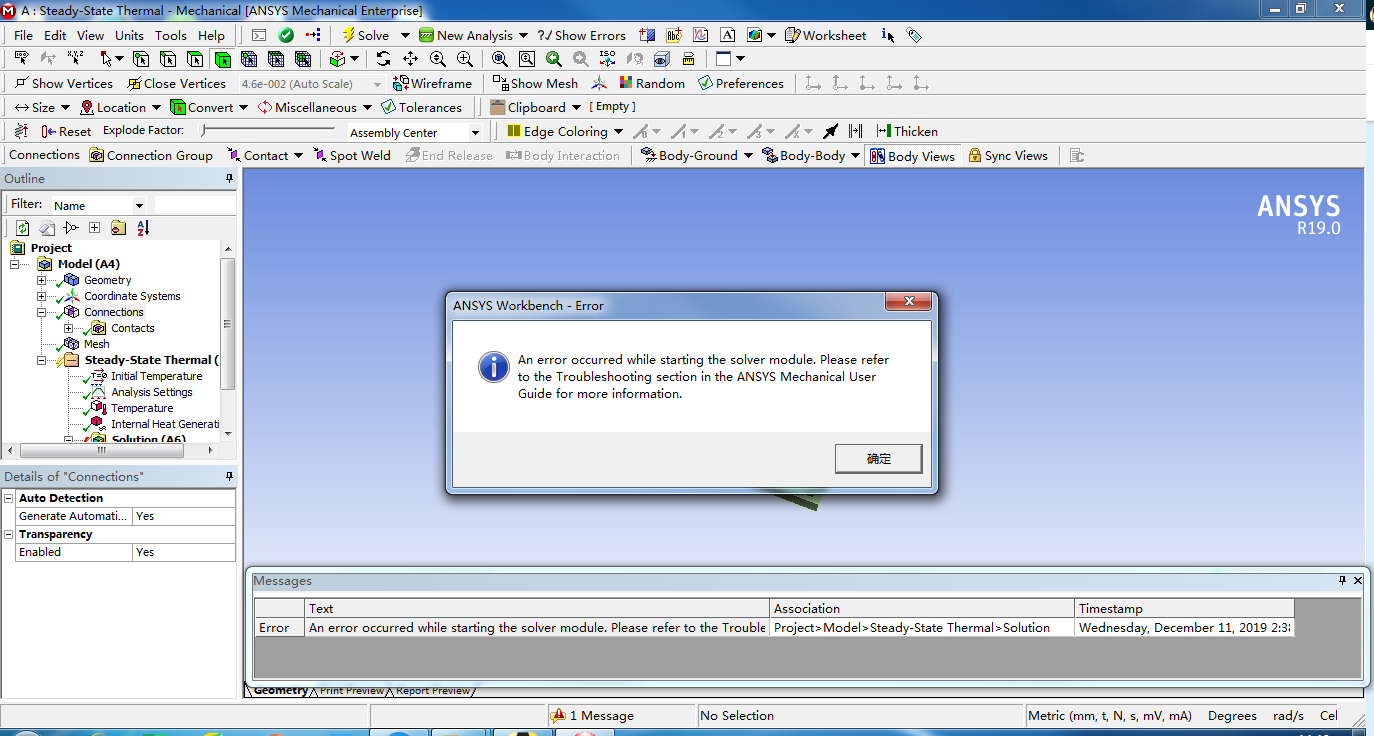Toggle Body Views button
Screen dimensions: 1374x736
(912, 156)
